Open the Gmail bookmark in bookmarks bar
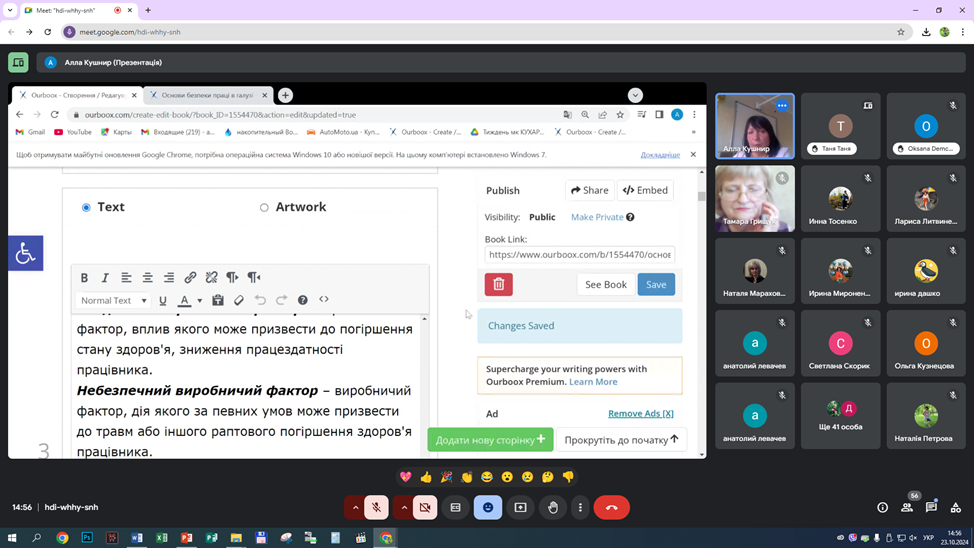This screenshot has height=548, width=974. click(31, 132)
